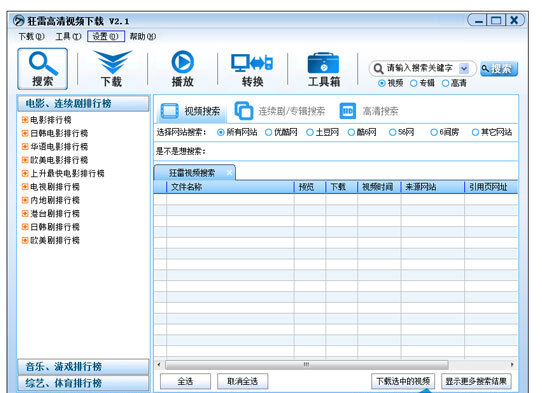
Task: Click magnifier icon inside keyword search box
Action: tap(379, 68)
